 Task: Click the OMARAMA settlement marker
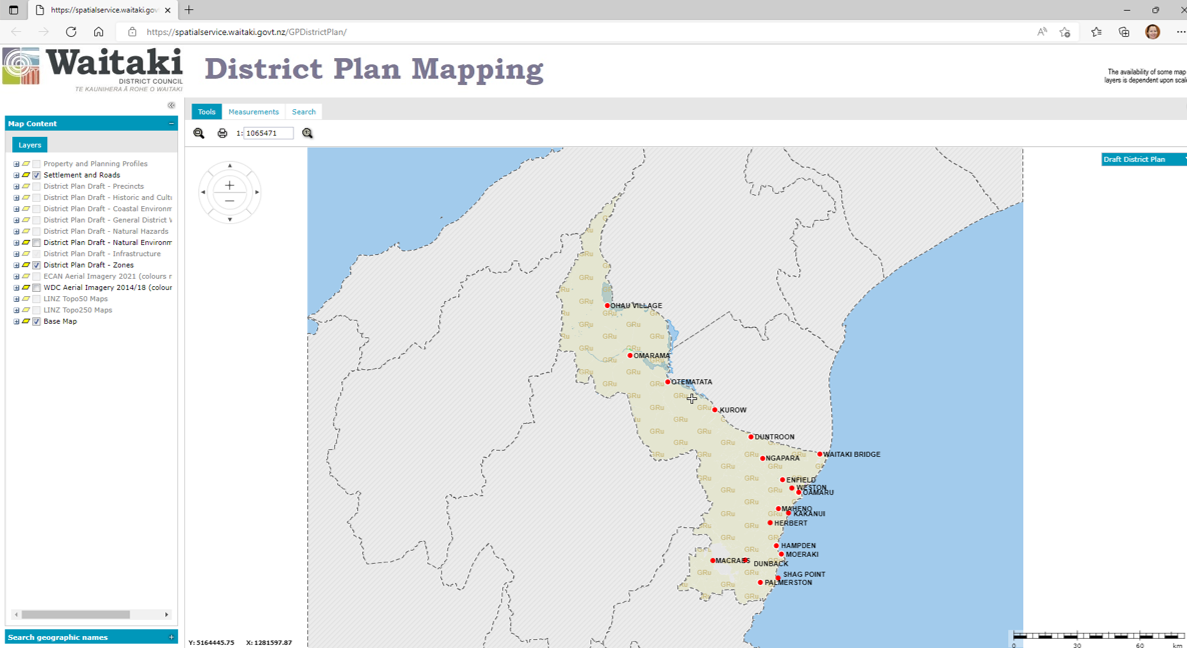[630, 355]
